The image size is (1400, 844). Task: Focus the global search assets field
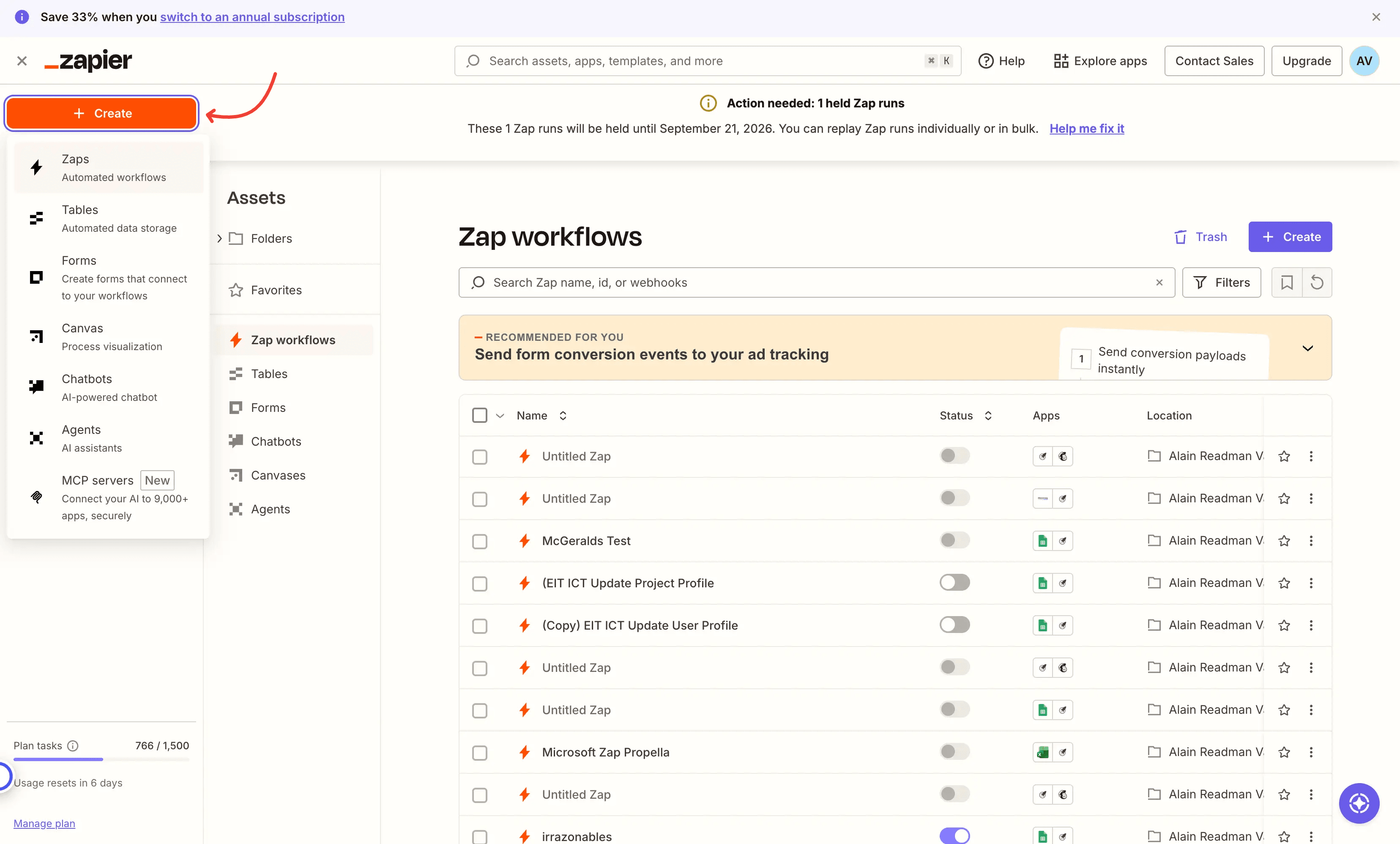[x=707, y=61]
